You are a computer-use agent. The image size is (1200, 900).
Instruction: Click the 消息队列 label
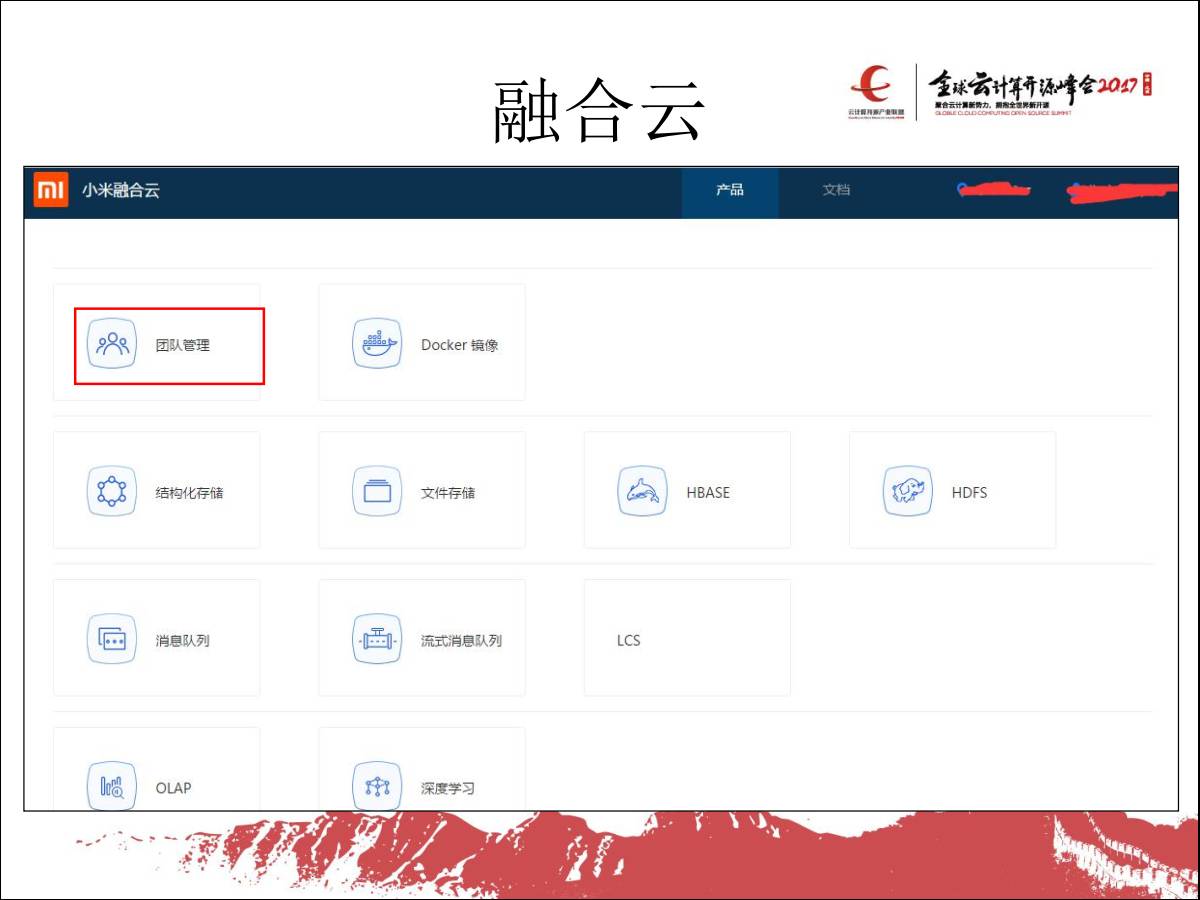[183, 641]
